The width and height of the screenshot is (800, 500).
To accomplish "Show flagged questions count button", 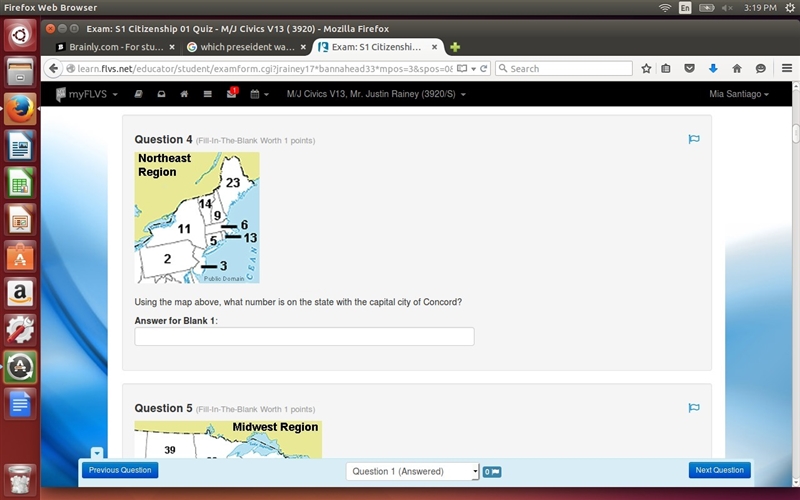I will [x=492, y=472].
